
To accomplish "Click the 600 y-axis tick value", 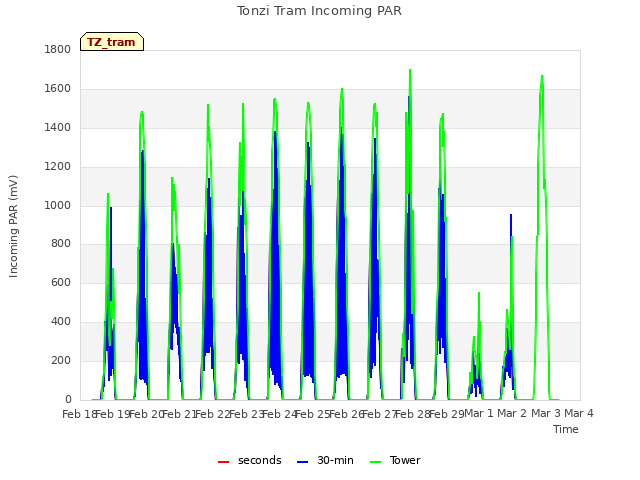I will coord(61,282).
